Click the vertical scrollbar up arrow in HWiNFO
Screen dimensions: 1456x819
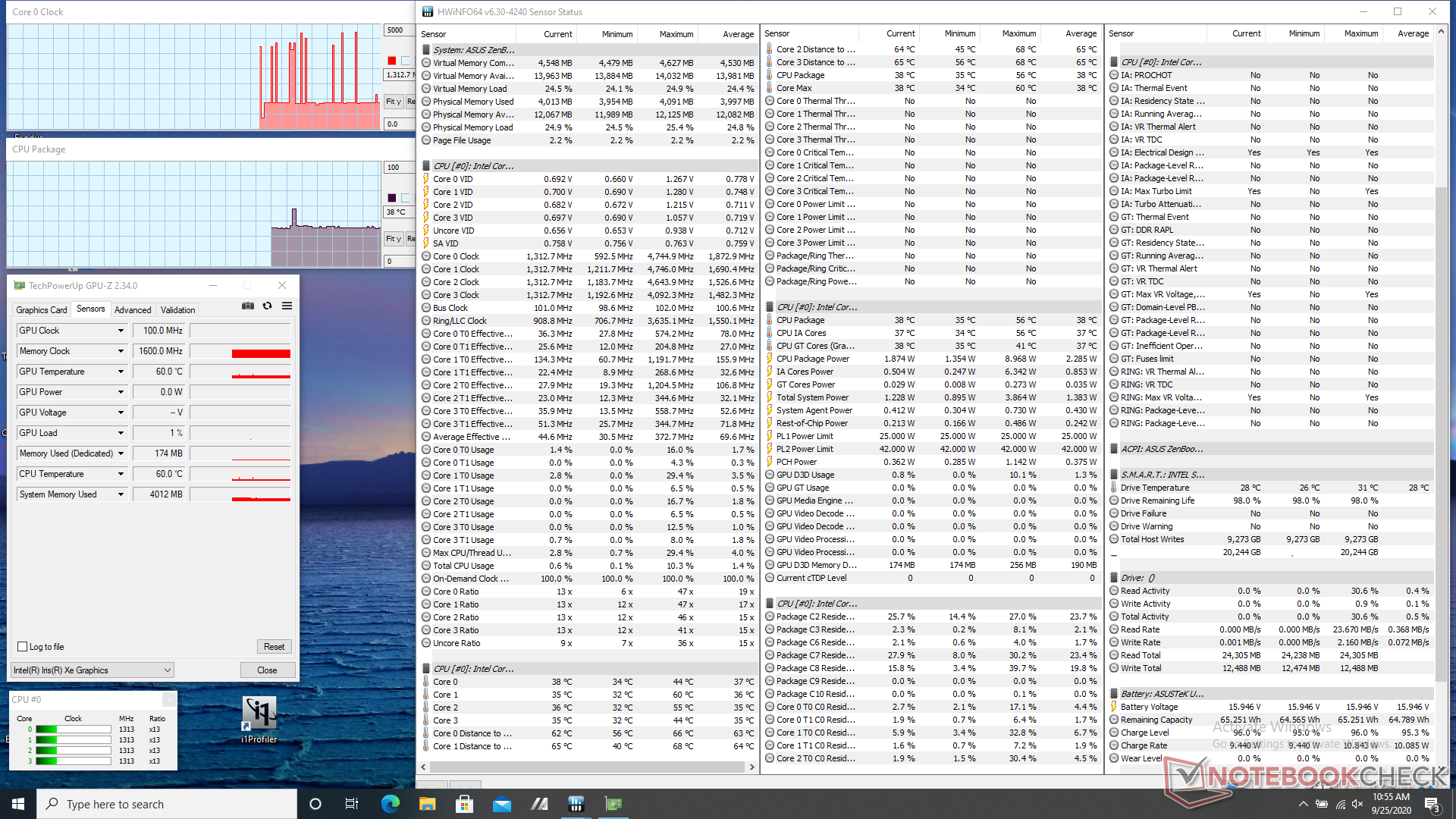point(1441,32)
